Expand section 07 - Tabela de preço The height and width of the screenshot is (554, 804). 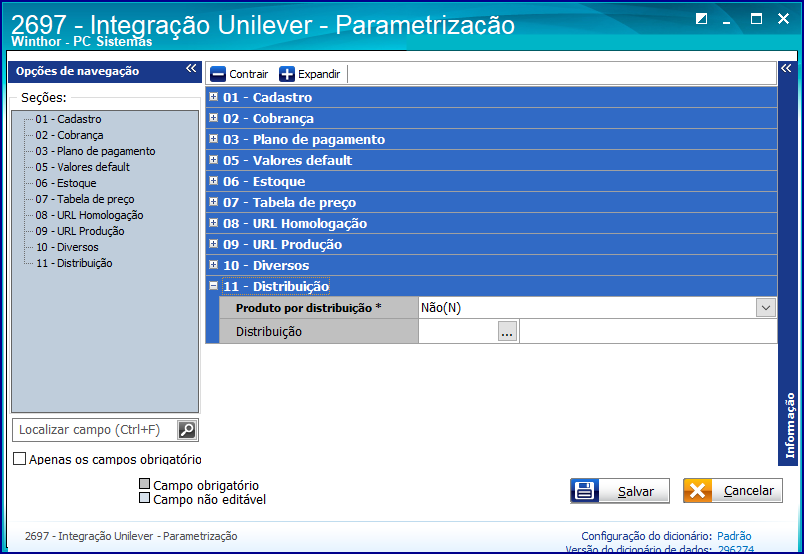[214, 202]
